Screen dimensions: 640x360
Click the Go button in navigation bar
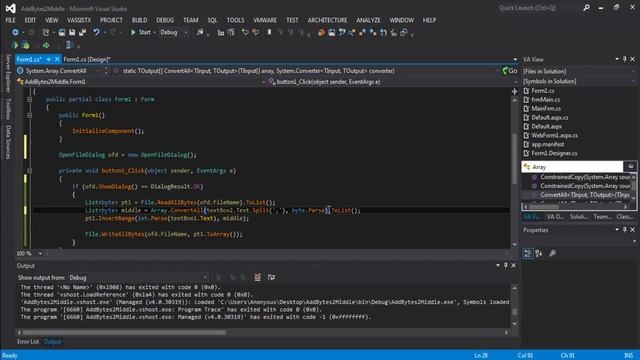pos(510,71)
